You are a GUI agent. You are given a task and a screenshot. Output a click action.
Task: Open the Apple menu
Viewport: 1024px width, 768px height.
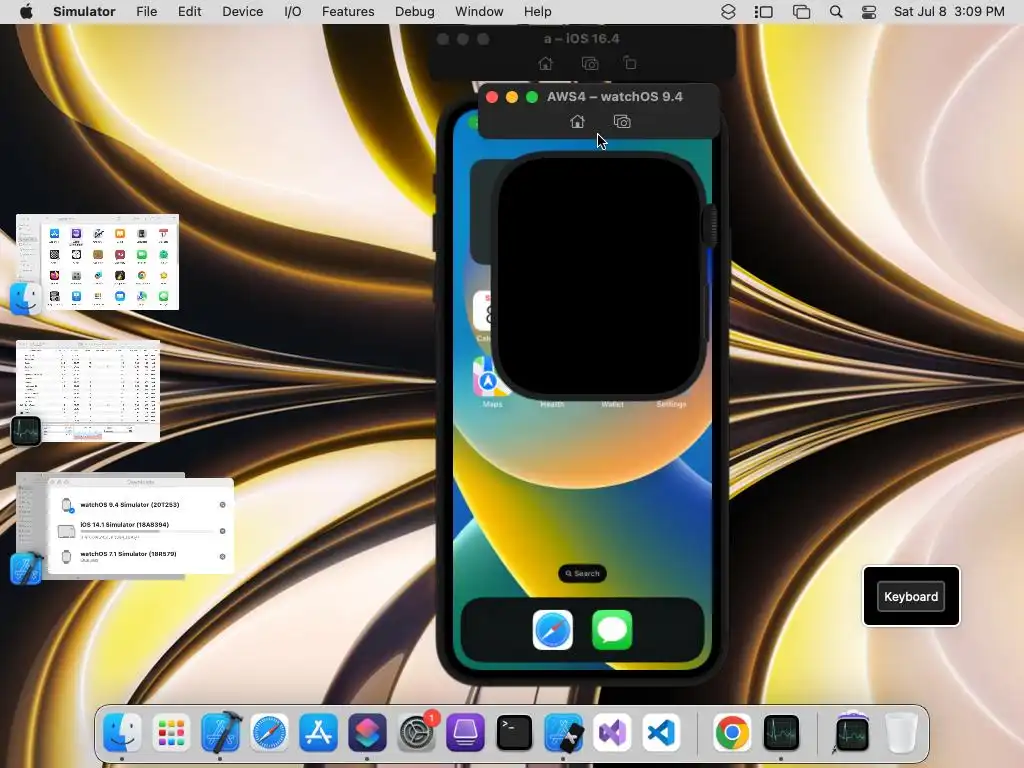pyautogui.click(x=26, y=11)
